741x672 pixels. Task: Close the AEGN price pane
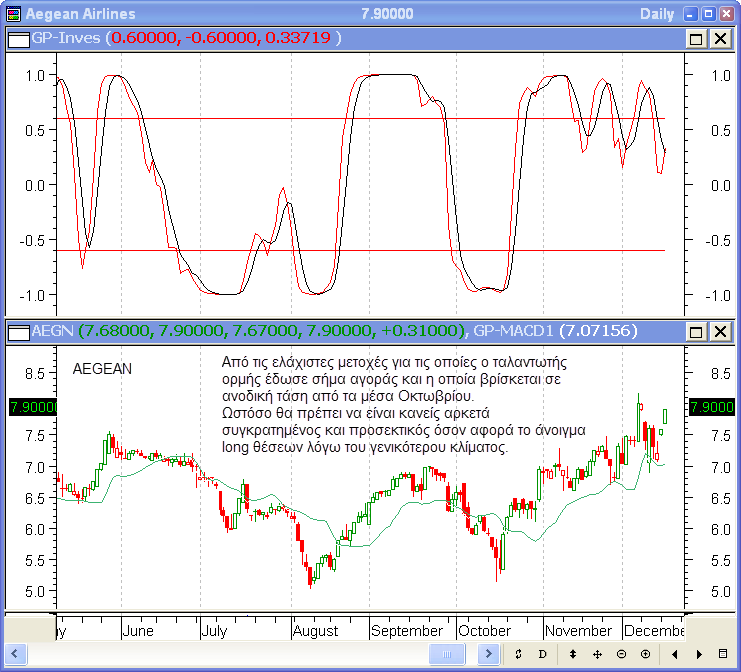[x=719, y=331]
